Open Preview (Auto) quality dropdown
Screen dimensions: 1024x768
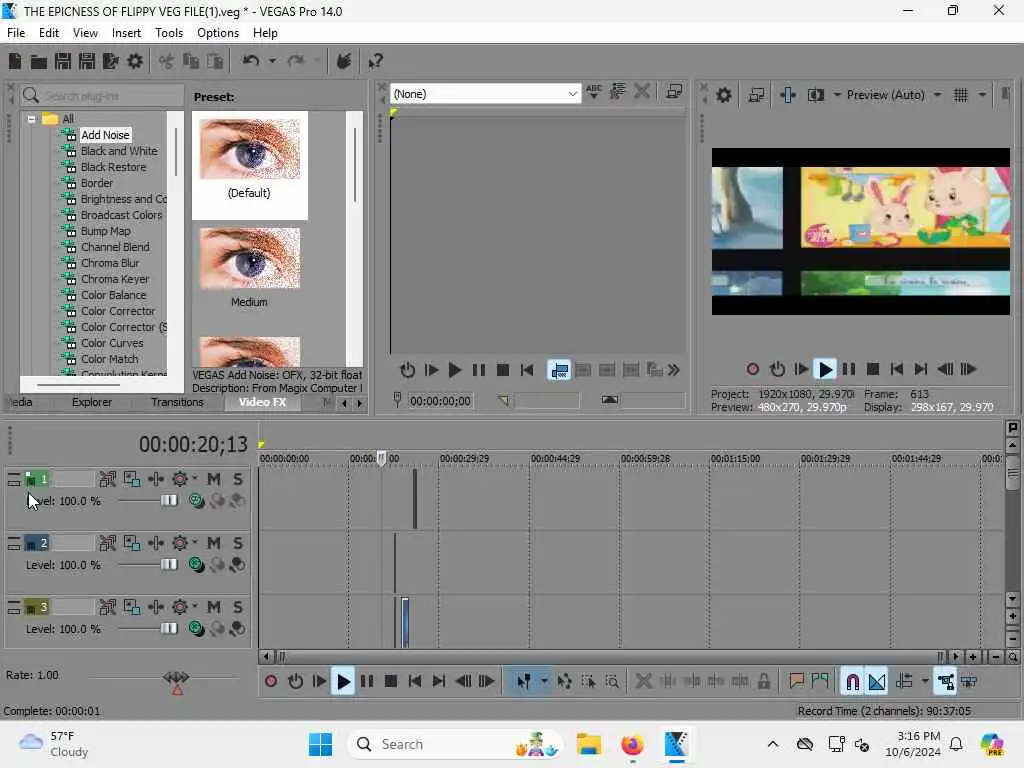click(937, 95)
